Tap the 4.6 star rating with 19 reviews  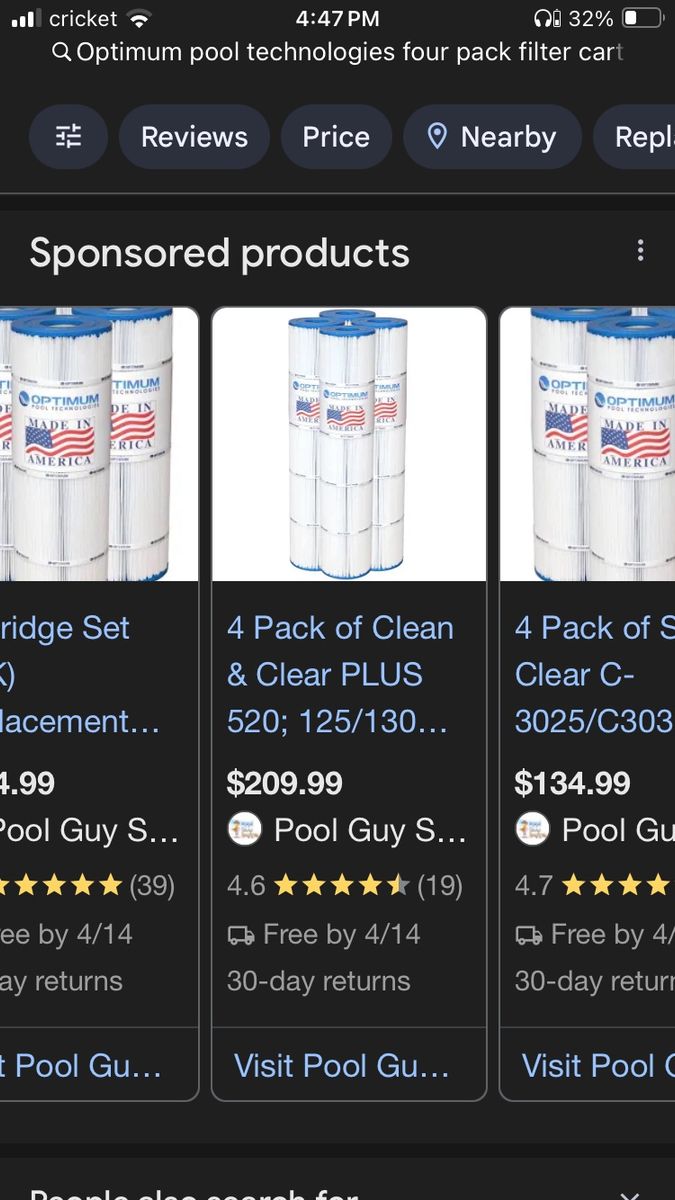[344, 885]
